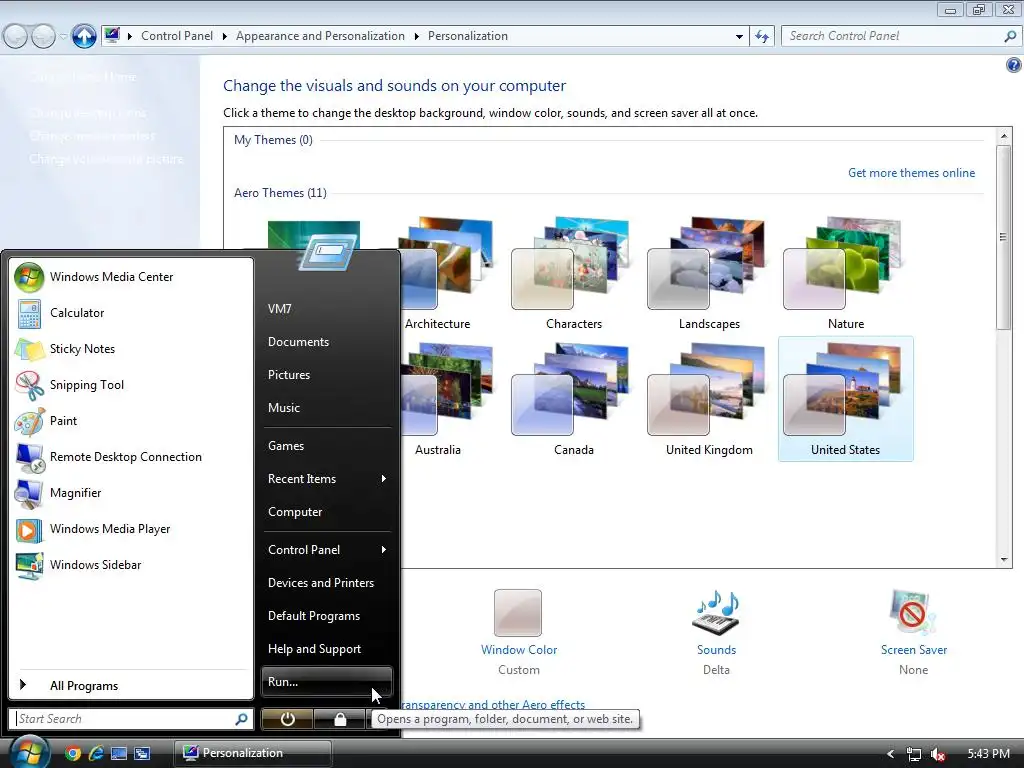The height and width of the screenshot is (768, 1024).
Task: Click the Start orb button
Action: tap(29, 752)
